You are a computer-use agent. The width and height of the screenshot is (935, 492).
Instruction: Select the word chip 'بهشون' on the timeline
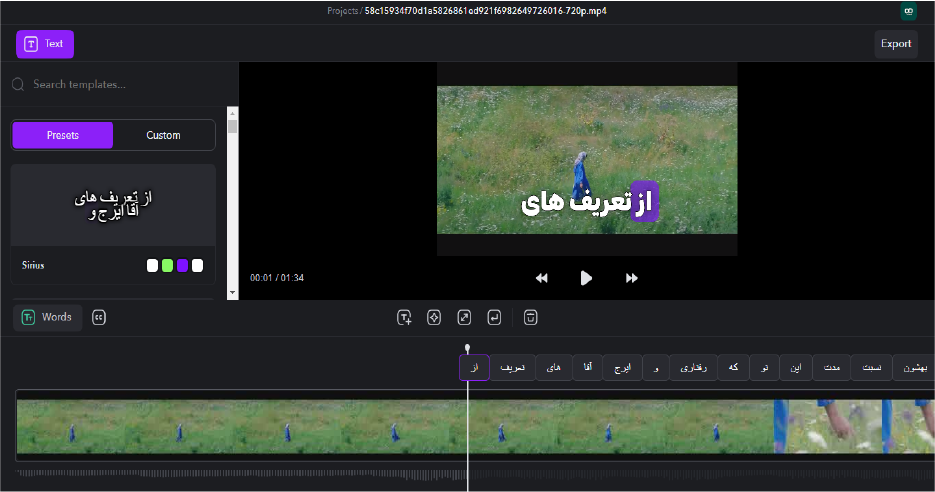click(x=914, y=367)
